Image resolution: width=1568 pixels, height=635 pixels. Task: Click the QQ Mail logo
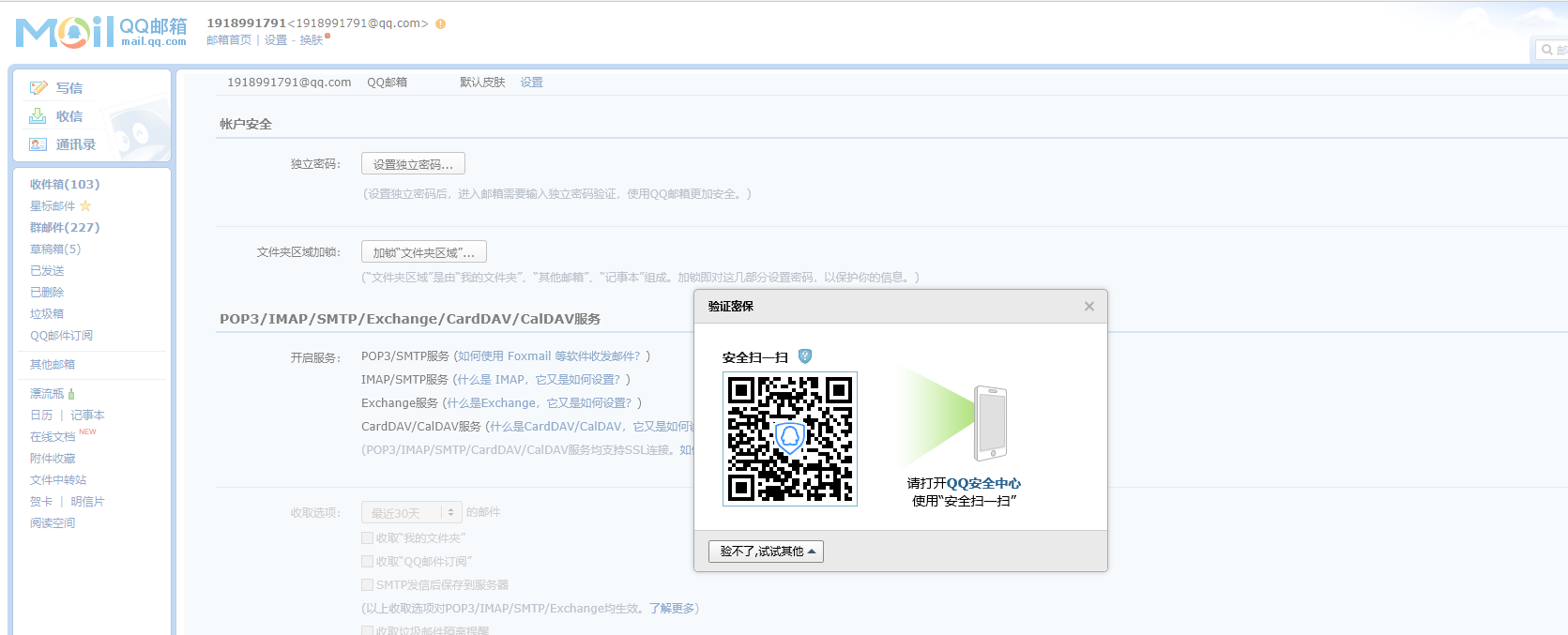coord(101,32)
